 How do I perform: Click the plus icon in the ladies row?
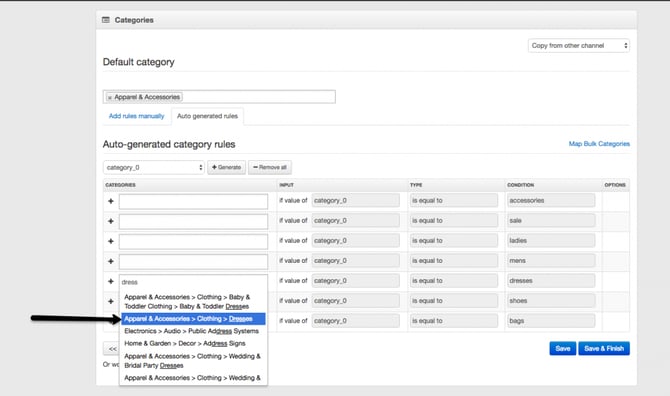(111, 241)
